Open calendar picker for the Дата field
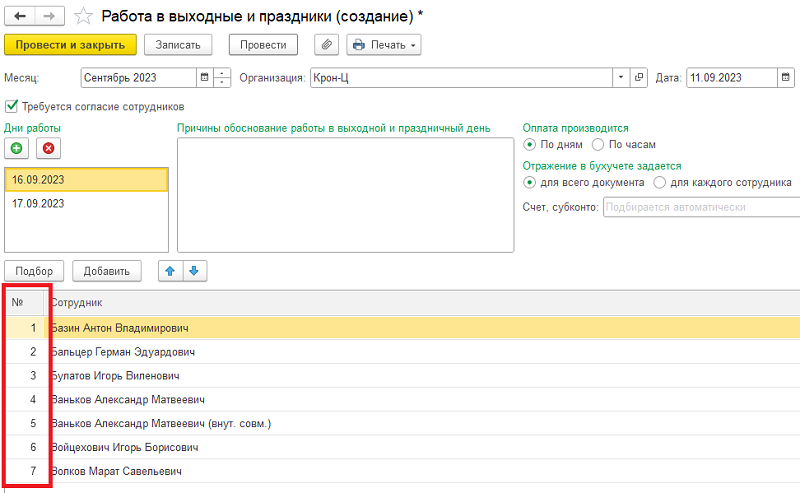 pyautogui.click(x=787, y=78)
